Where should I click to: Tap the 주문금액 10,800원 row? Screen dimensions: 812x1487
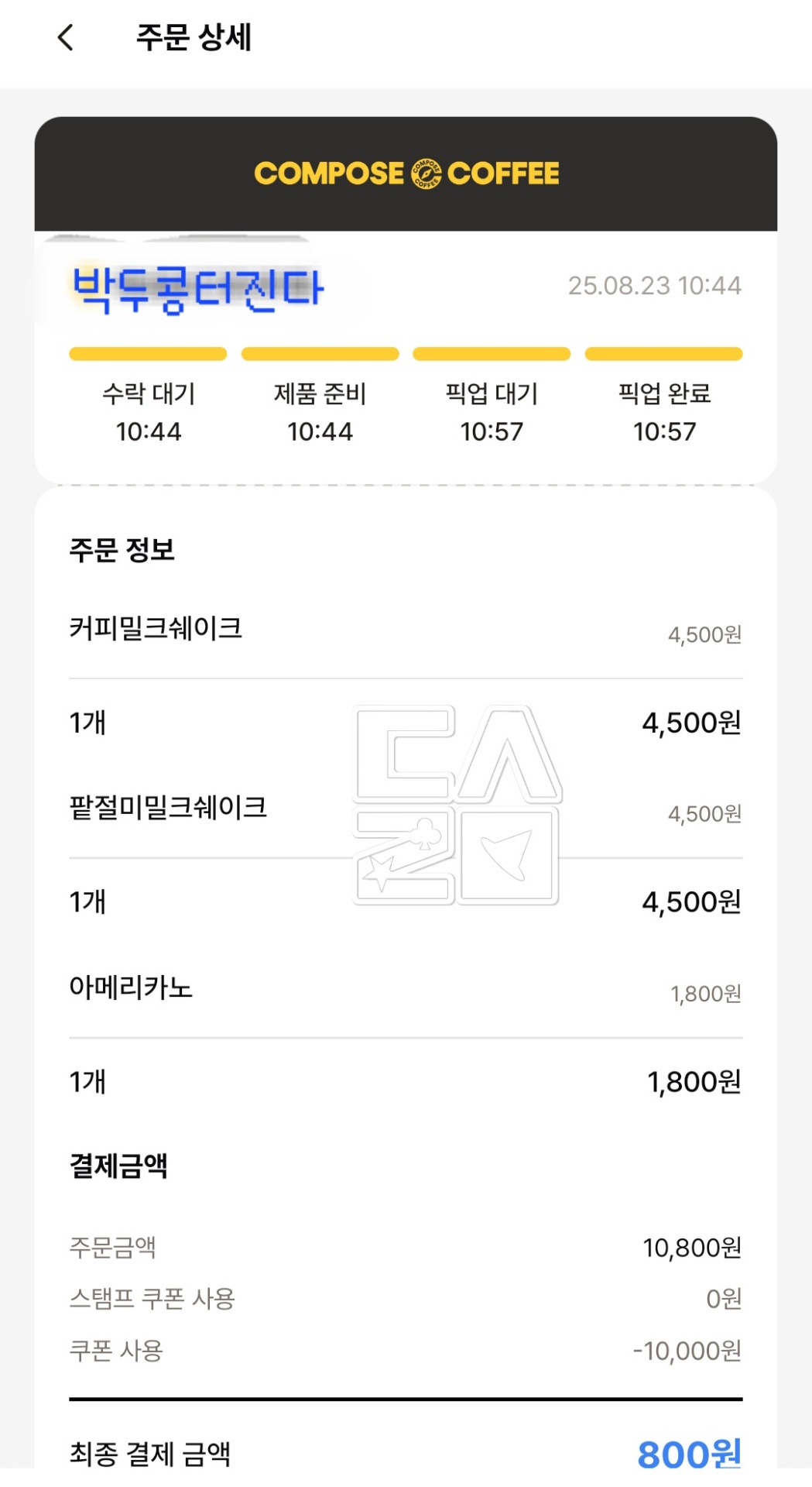(x=406, y=1248)
